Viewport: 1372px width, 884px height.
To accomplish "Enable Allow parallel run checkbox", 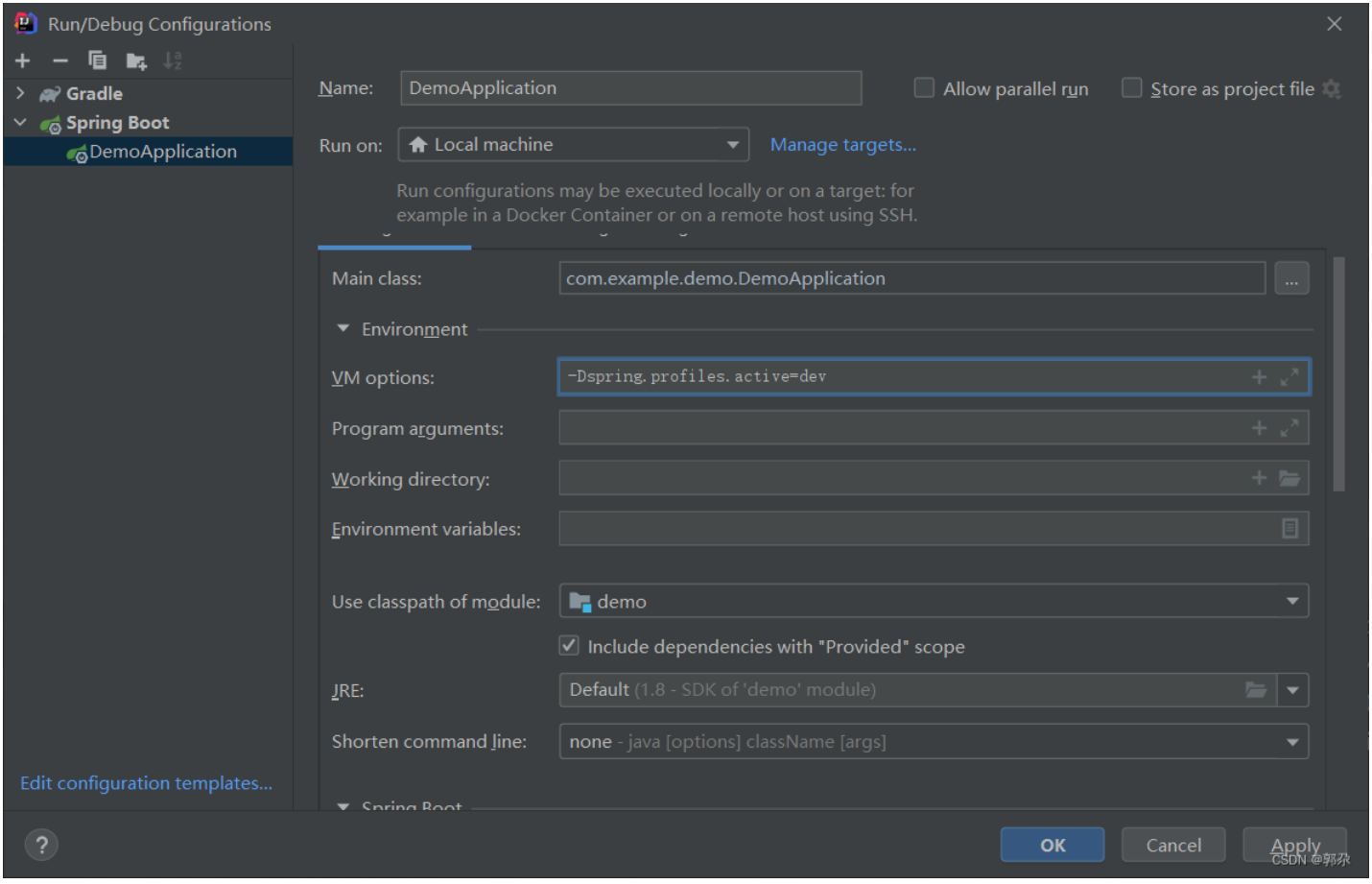I will (924, 88).
